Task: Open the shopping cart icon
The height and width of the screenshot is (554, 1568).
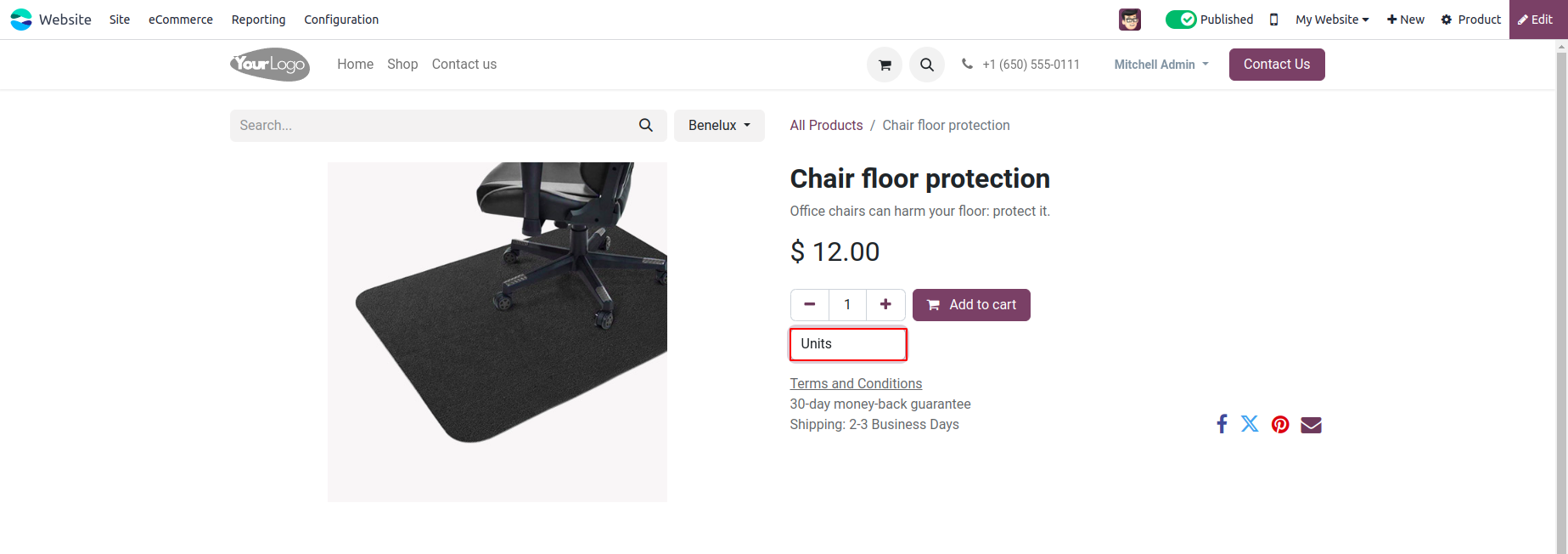Action: 885,65
